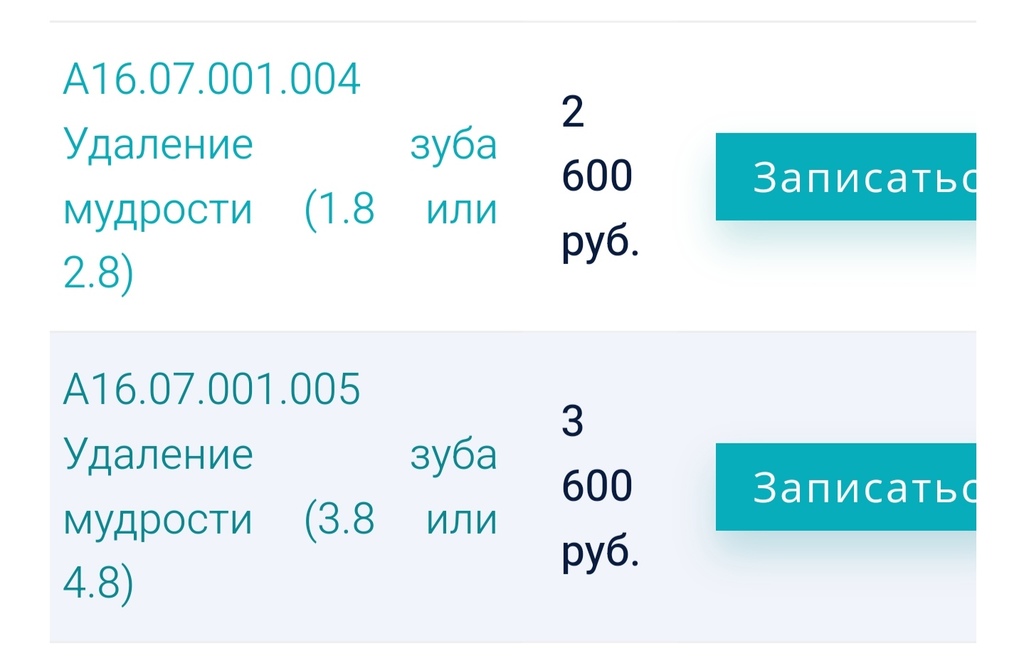Select the 600 figure in the 2 600 price

[597, 177]
